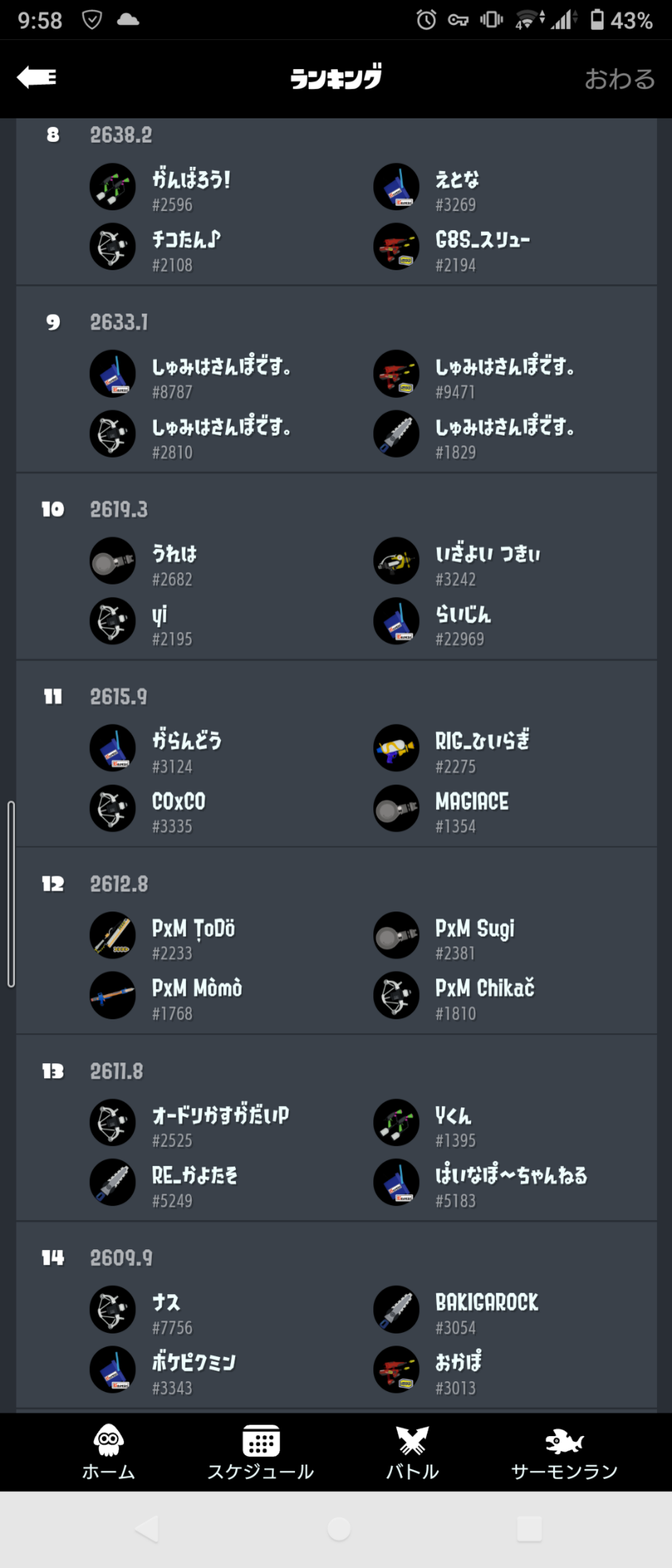
Task: Tap weapon icon beside MAGIACE
Action: pos(396,808)
